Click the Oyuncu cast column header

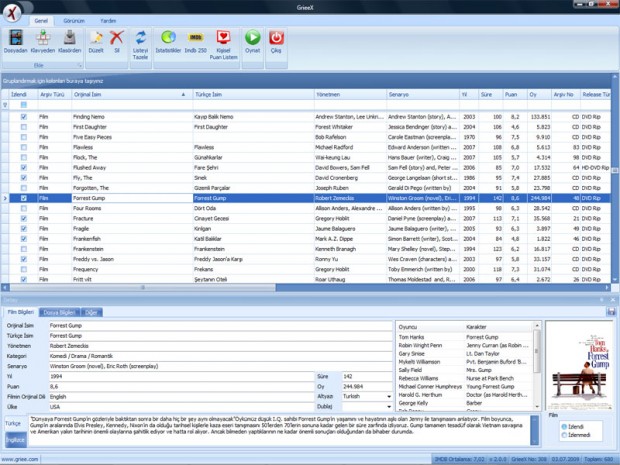[430, 327]
